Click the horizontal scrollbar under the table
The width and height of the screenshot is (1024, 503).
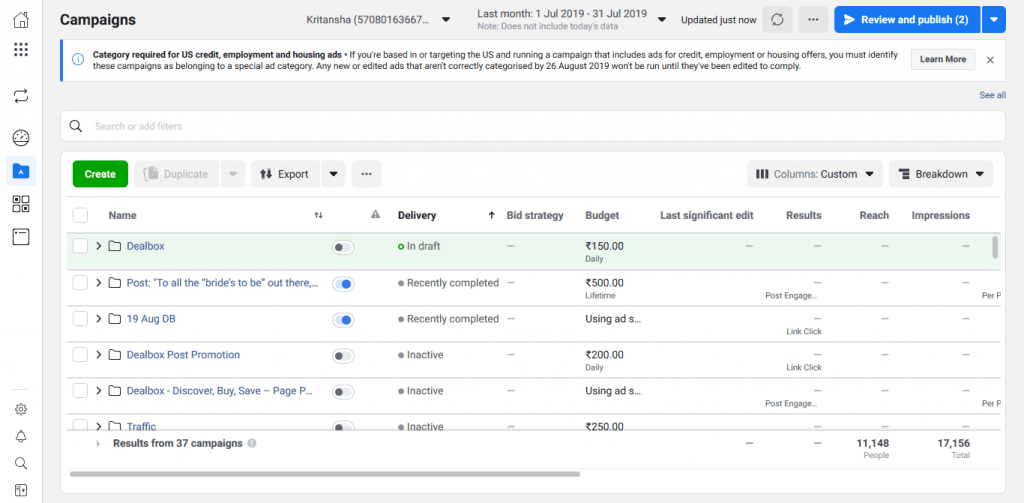coord(325,474)
